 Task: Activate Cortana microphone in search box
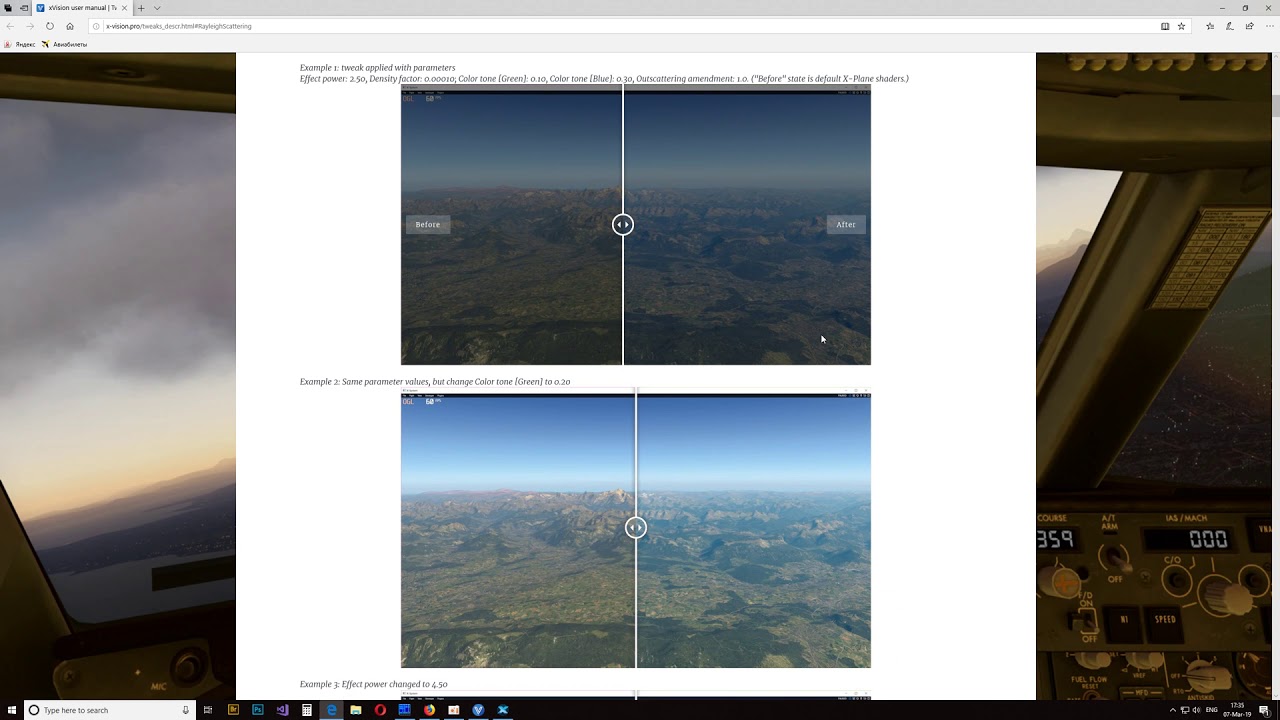click(185, 710)
